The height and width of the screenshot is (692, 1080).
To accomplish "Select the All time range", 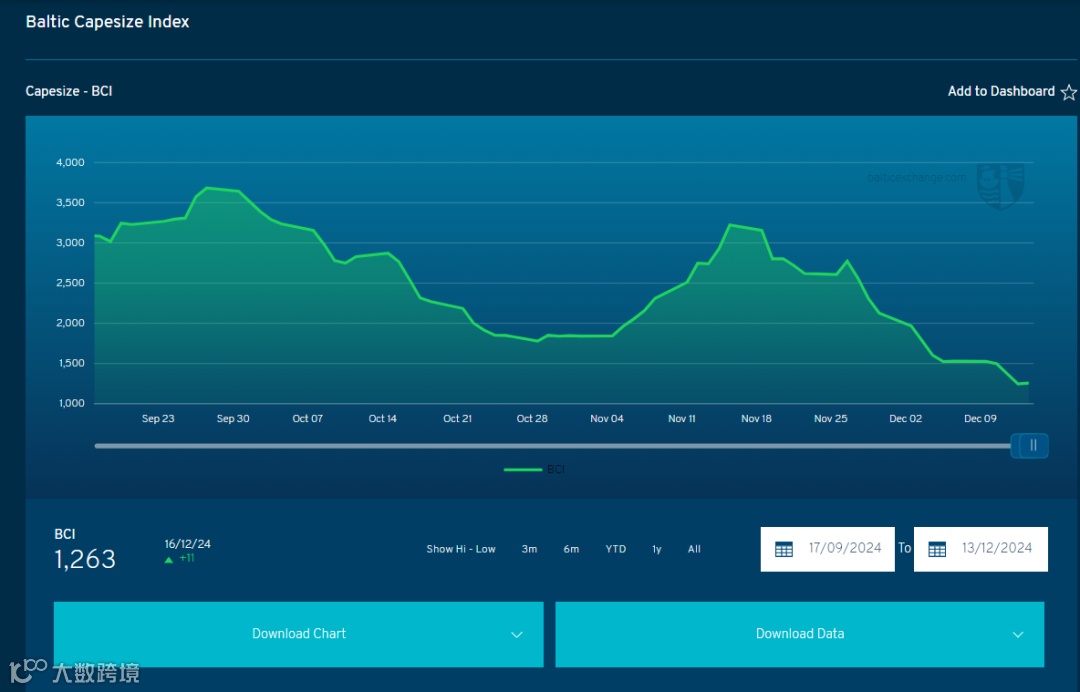I will (x=694, y=549).
